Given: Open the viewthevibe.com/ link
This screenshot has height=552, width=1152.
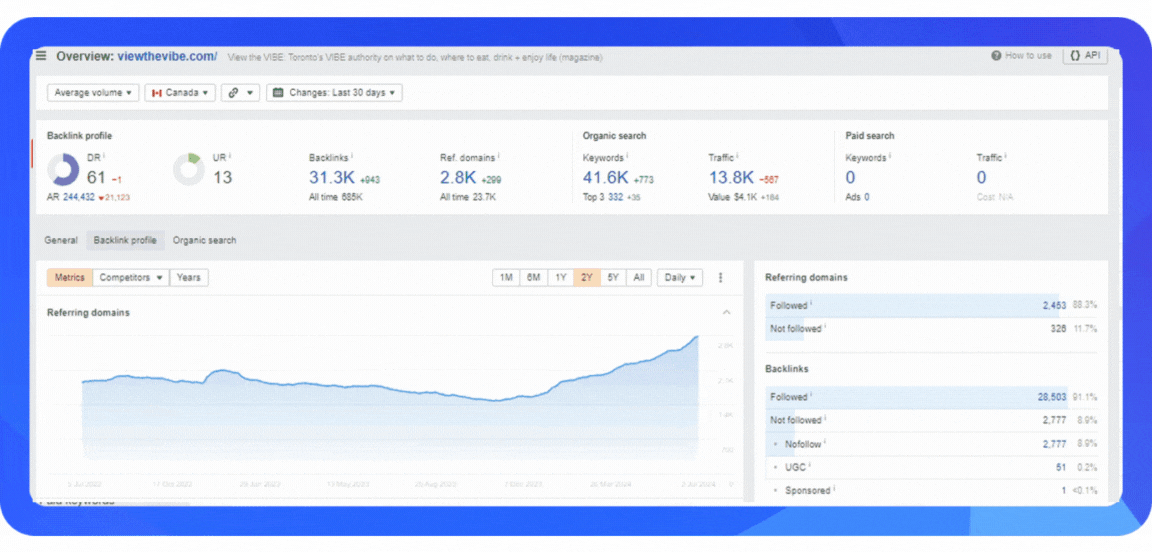Looking at the screenshot, I should tap(168, 56).
